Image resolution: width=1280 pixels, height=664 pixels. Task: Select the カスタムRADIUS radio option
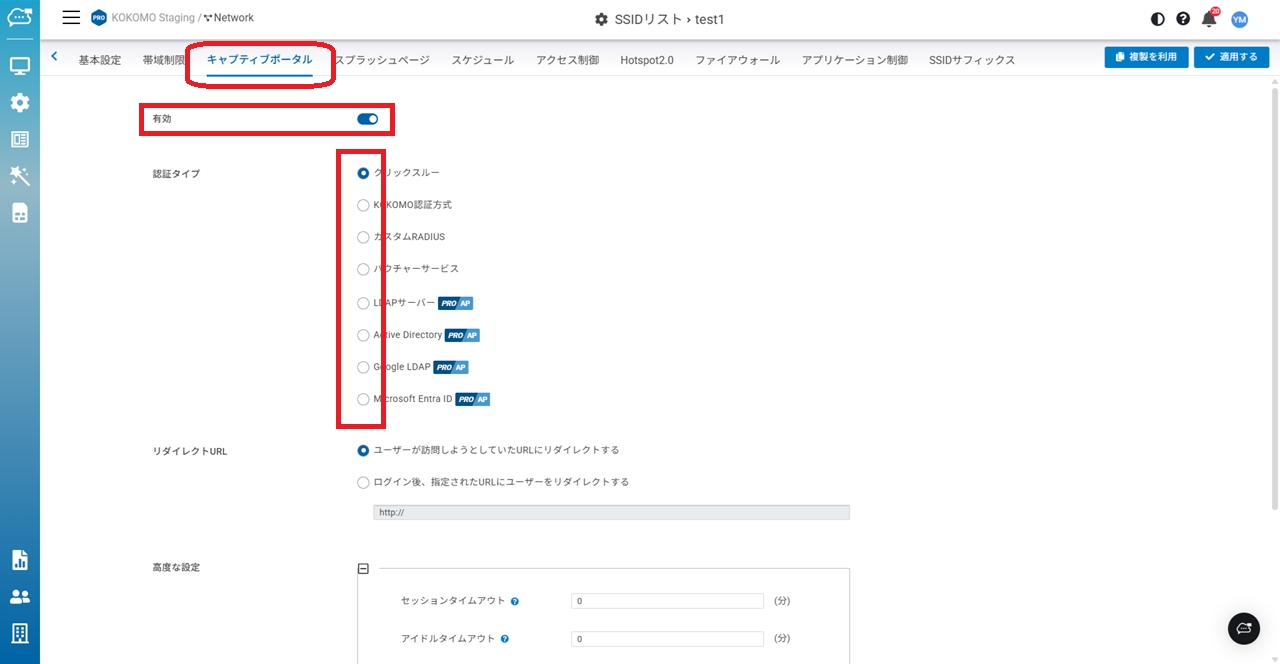(363, 237)
